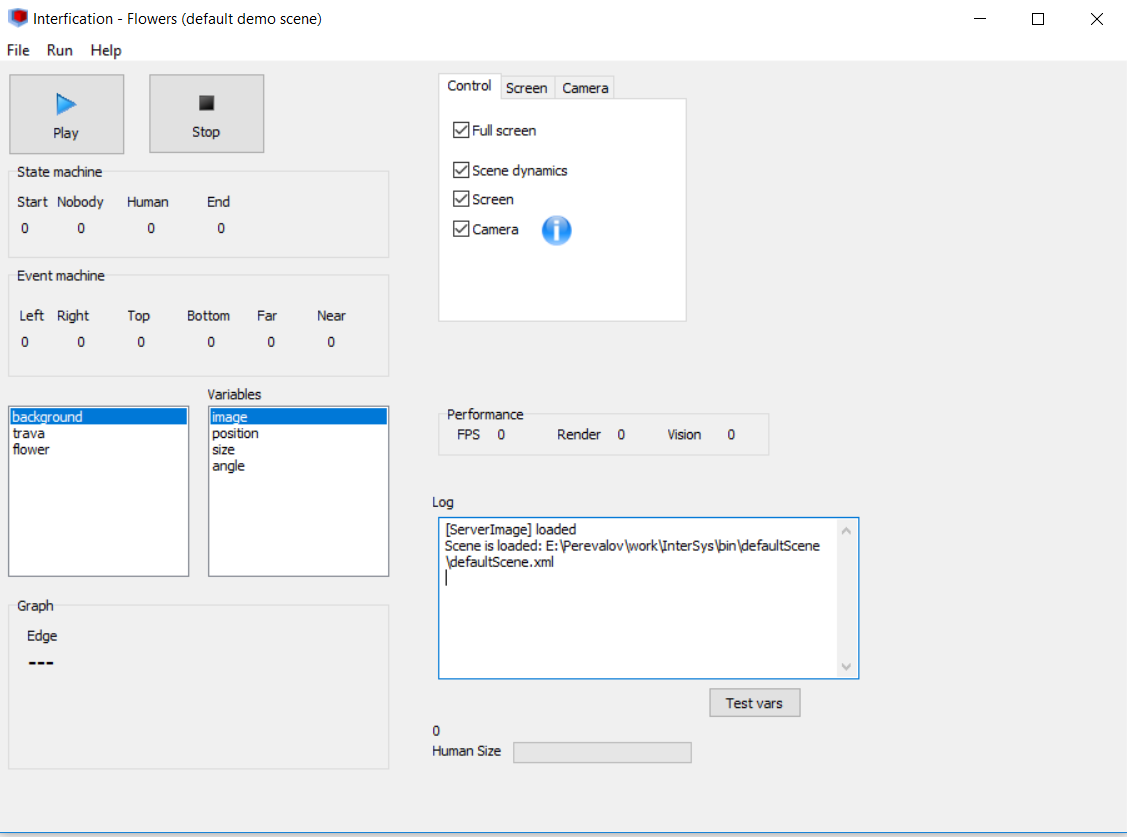Open the File menu
This screenshot has height=837, width=1127.
click(x=18, y=50)
